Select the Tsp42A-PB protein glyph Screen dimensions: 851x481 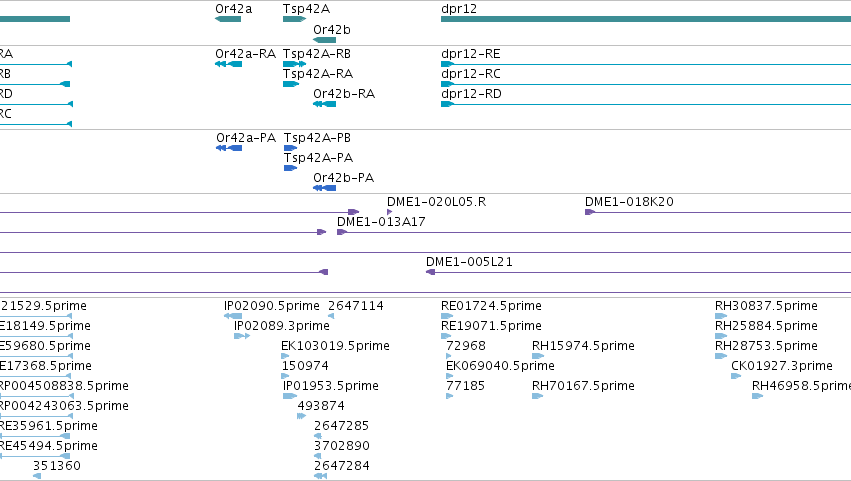[290, 148]
